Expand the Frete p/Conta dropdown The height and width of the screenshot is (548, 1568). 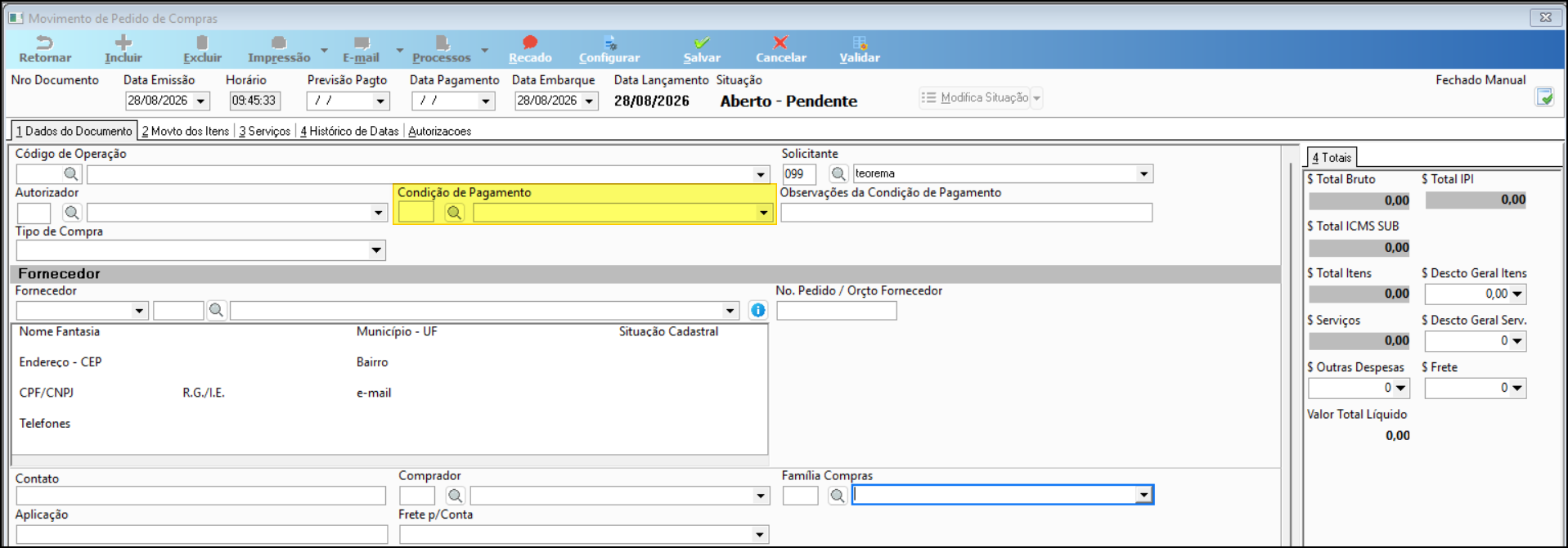(760, 535)
